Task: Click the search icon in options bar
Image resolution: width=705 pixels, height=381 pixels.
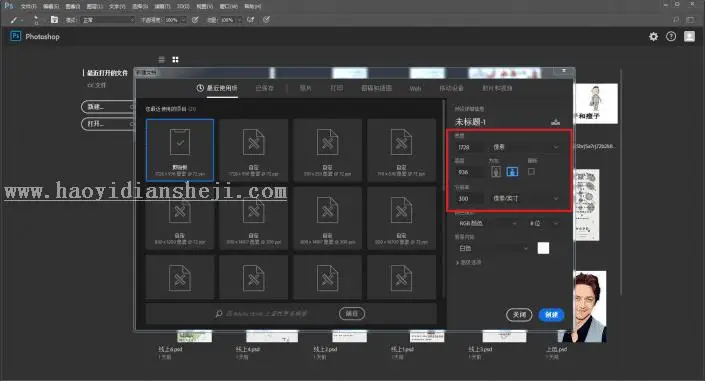Action: pos(676,20)
